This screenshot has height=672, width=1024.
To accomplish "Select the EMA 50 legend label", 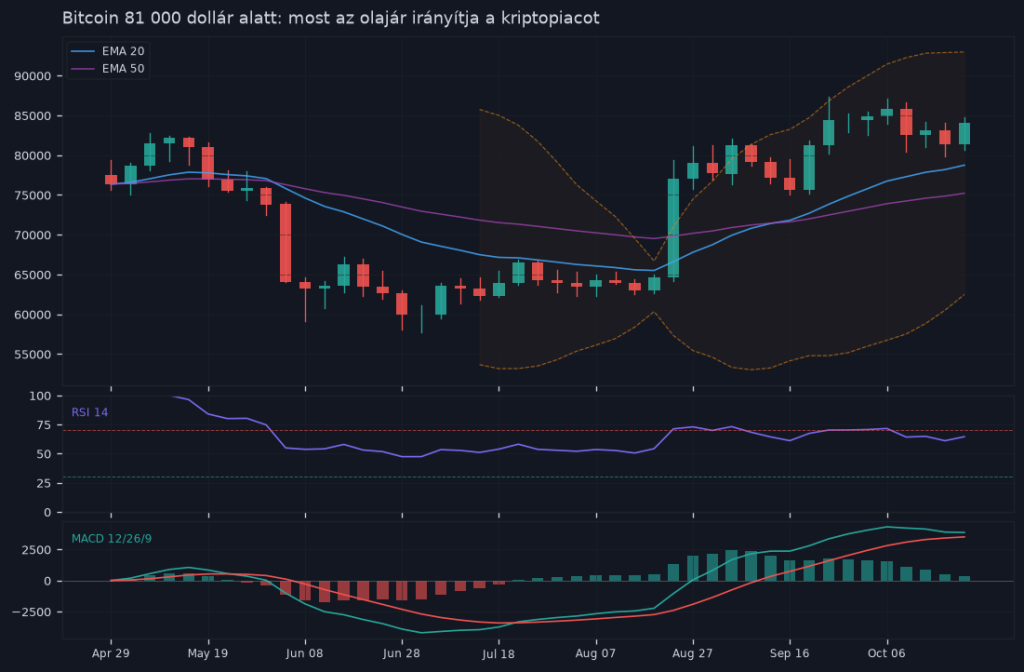I will [x=123, y=69].
